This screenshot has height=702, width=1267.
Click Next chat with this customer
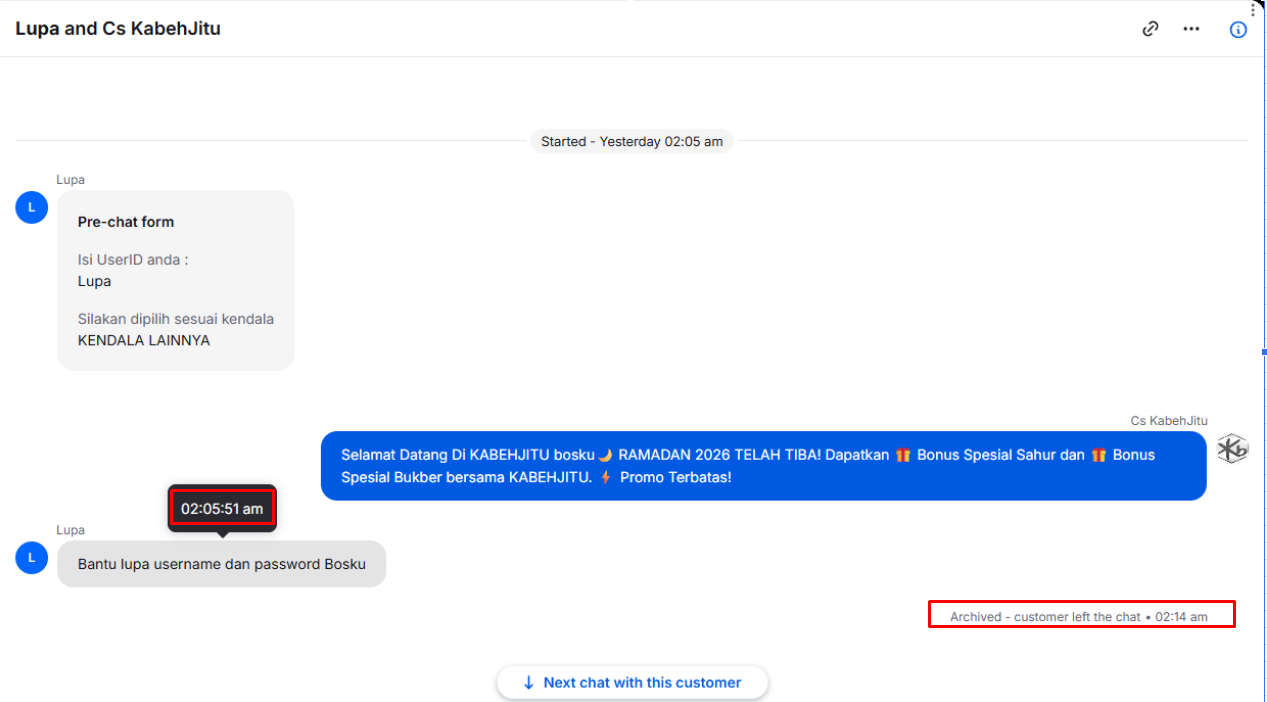(x=632, y=683)
